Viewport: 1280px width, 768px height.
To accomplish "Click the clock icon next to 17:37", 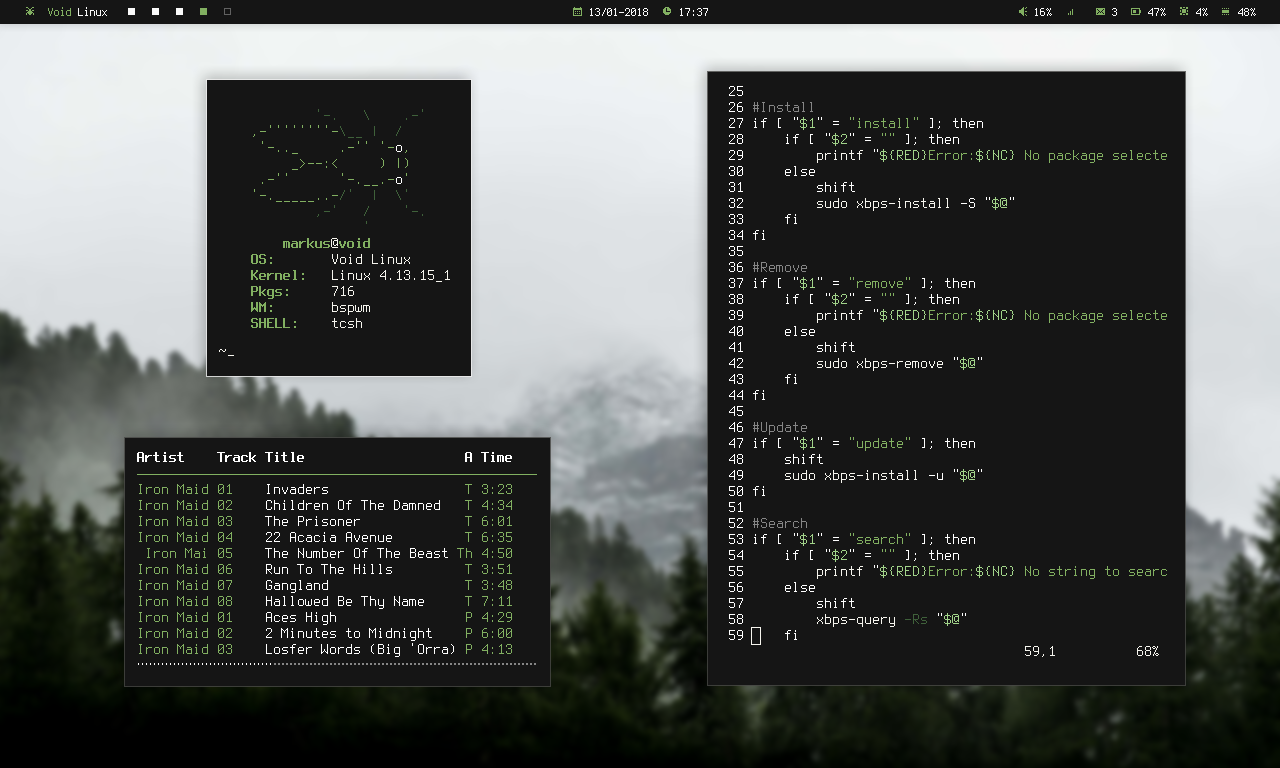I will click(x=667, y=12).
